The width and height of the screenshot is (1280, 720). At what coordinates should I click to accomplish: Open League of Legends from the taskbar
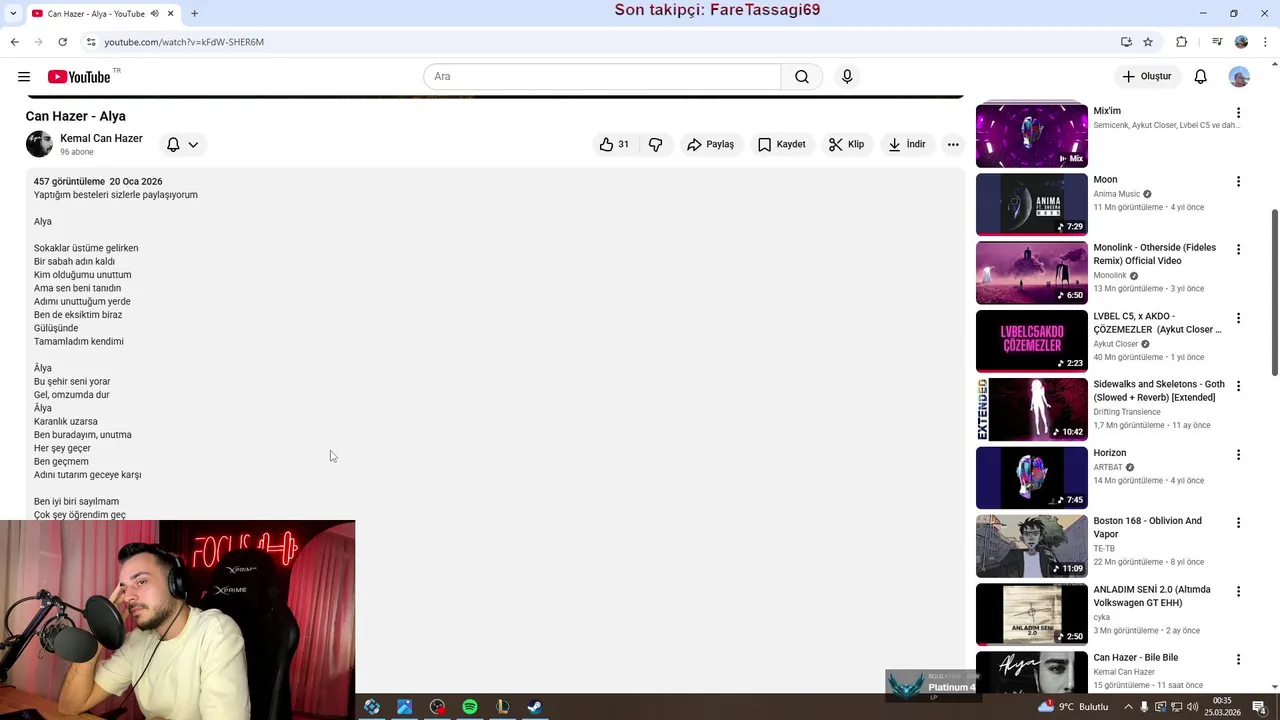tap(502, 707)
